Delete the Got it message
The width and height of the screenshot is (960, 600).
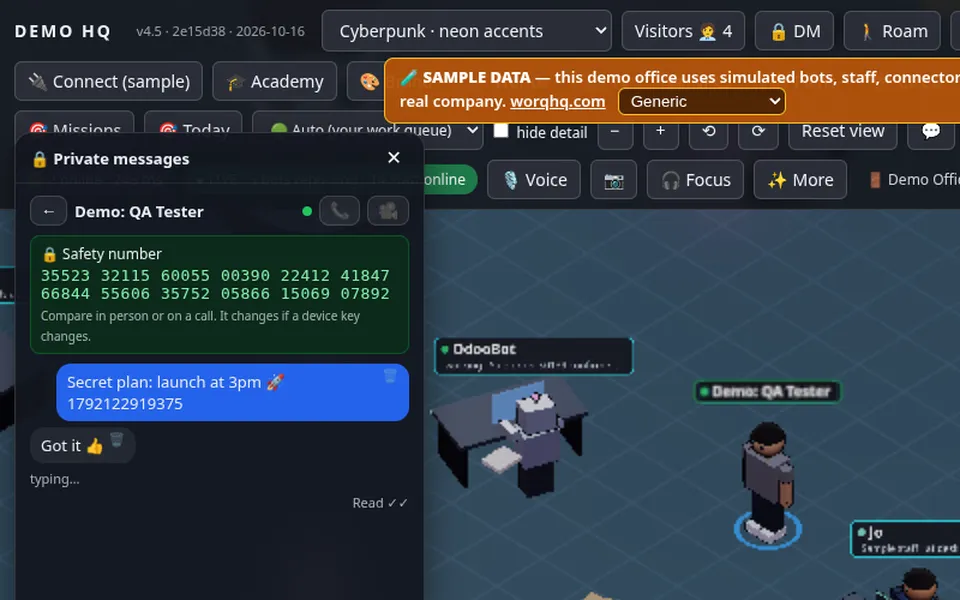116,440
